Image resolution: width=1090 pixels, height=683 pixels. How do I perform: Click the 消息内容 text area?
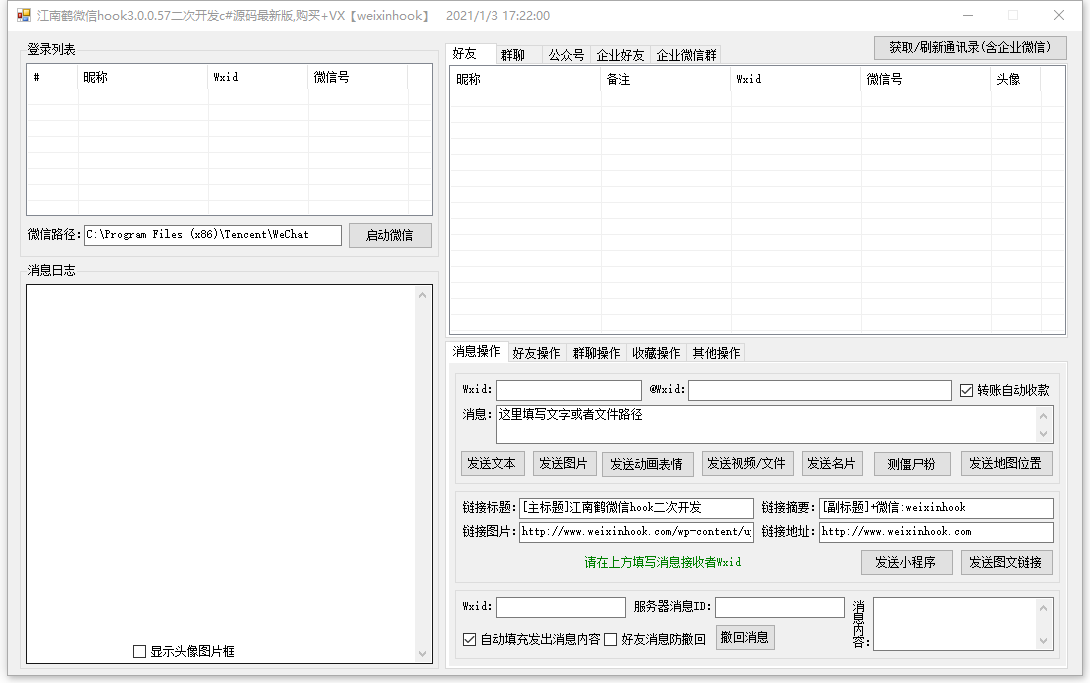(x=955, y=624)
